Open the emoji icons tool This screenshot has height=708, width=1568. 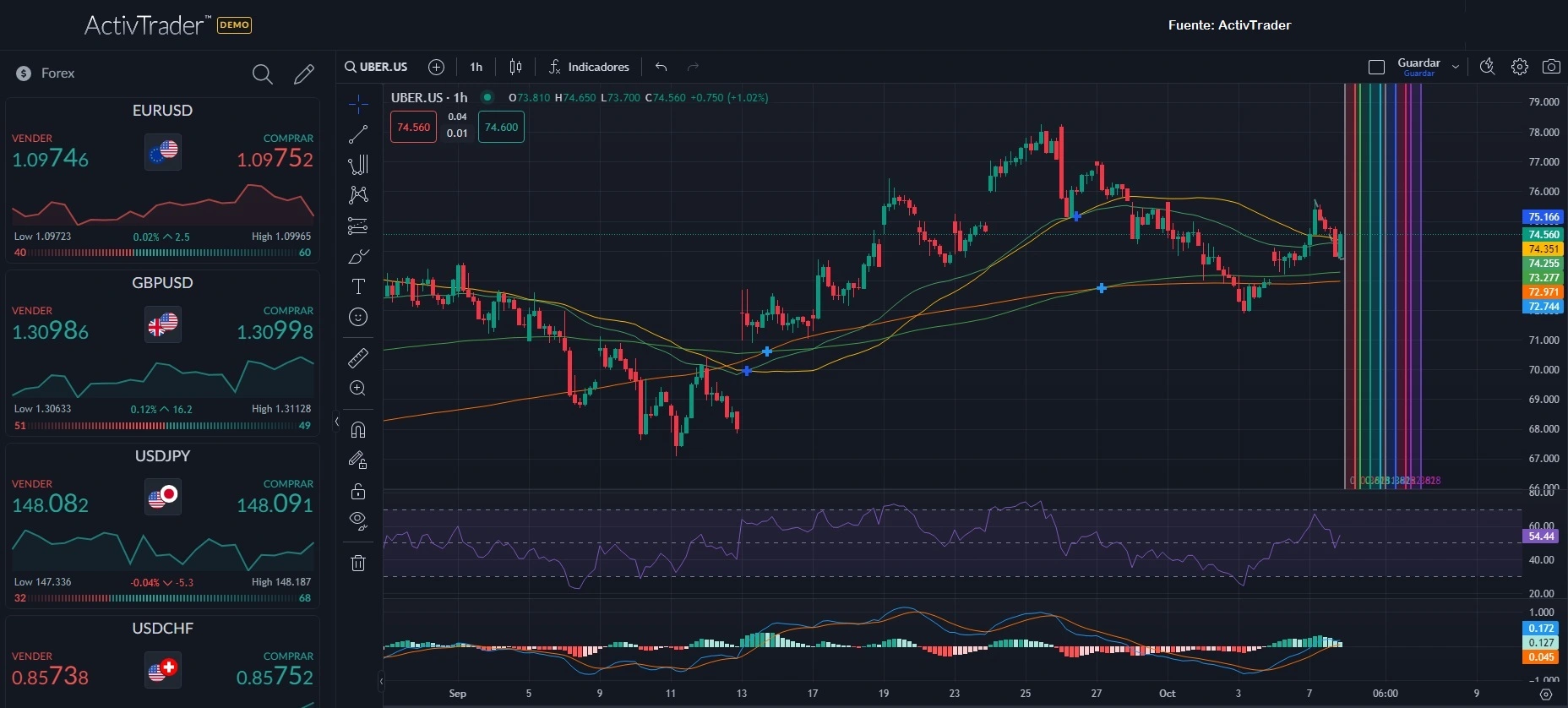(x=358, y=317)
